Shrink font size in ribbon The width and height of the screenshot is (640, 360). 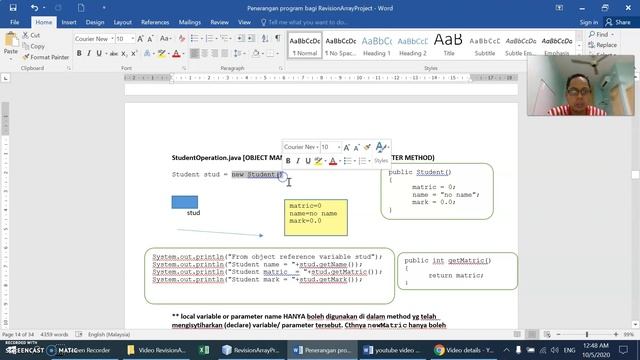[150, 39]
